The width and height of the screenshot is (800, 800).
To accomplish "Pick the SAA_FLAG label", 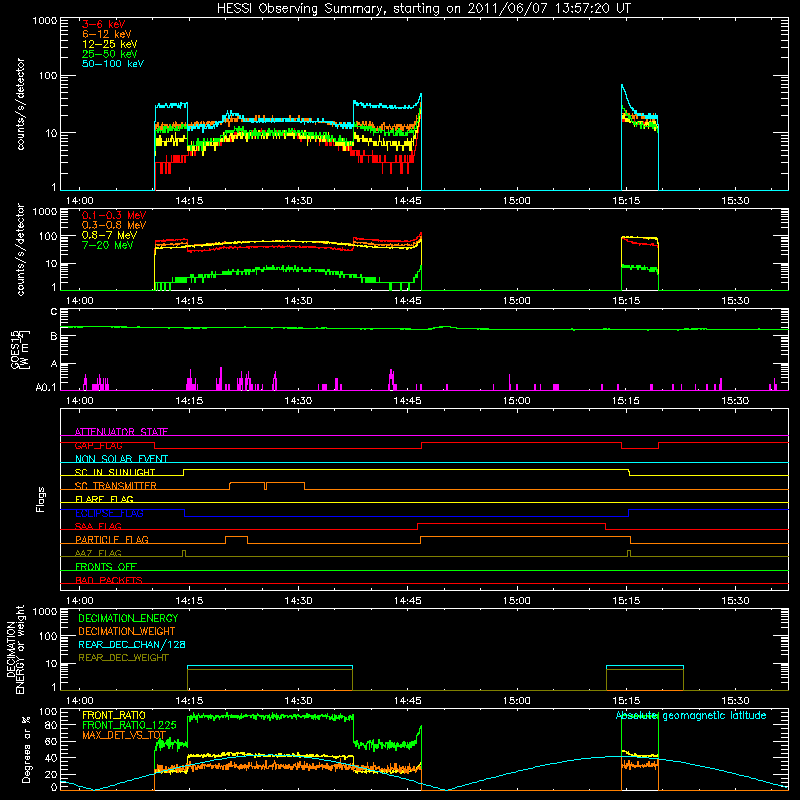I will click(x=98, y=526).
